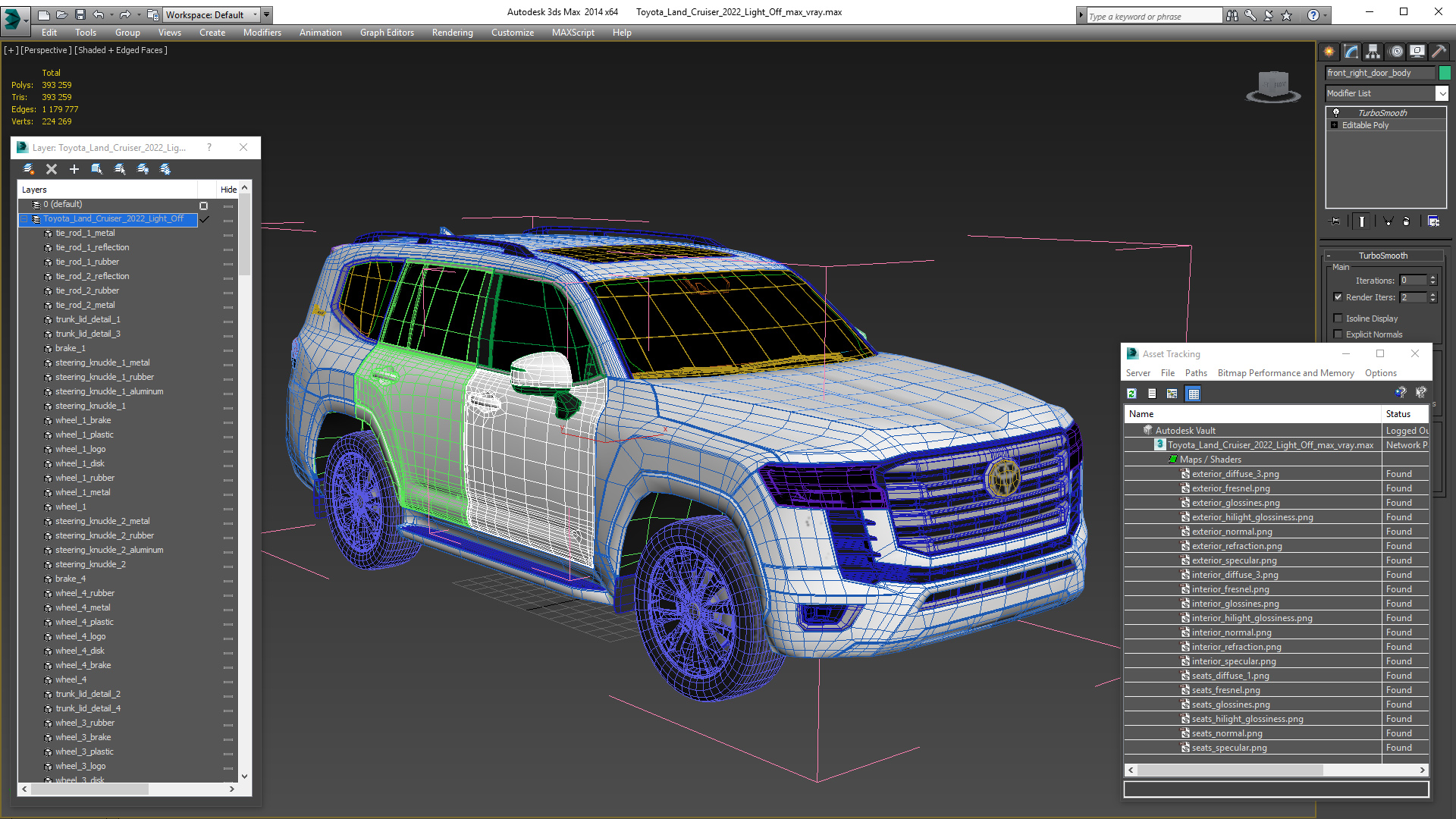Viewport: 1456px width, 819px height.
Task: Toggle TurboSmooth modifier lightbulb on/off
Action: 1336,112
